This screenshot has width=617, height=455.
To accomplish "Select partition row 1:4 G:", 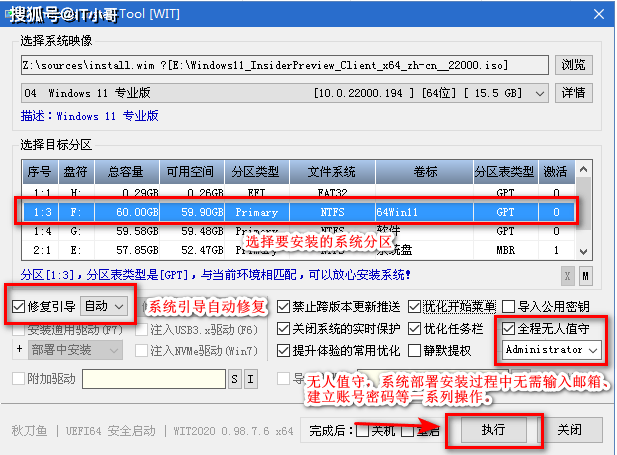I will pos(298,231).
